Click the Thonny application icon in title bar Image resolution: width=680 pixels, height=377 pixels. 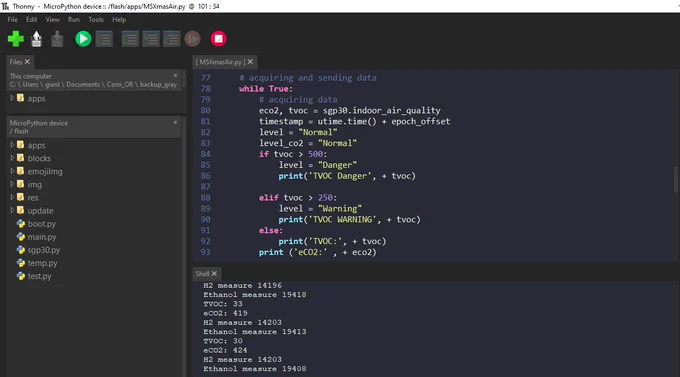[5, 7]
